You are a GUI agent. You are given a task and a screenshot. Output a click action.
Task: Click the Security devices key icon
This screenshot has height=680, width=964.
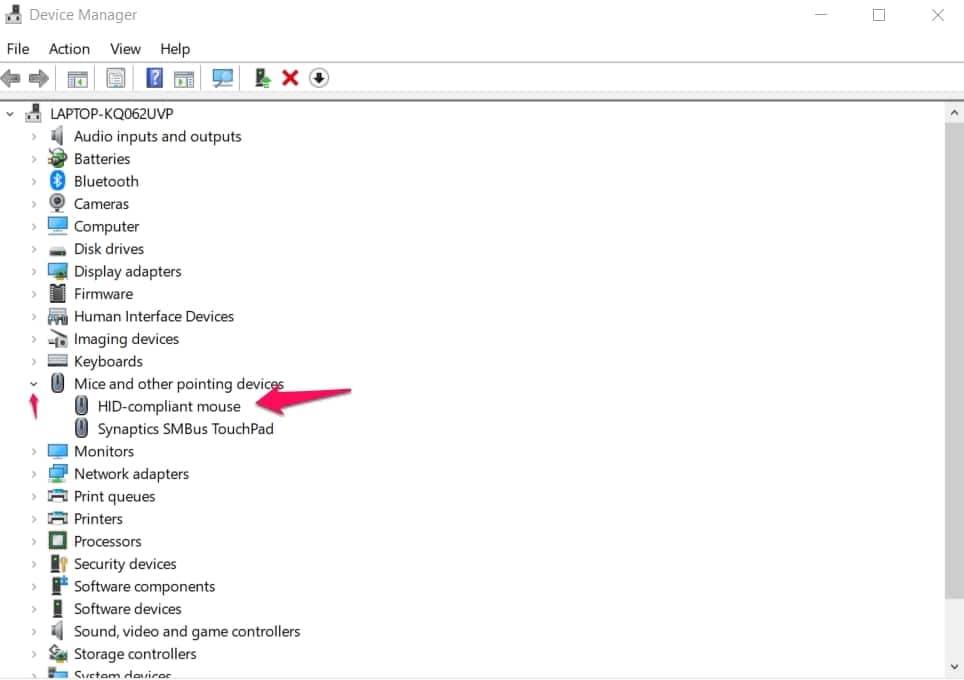click(x=58, y=564)
